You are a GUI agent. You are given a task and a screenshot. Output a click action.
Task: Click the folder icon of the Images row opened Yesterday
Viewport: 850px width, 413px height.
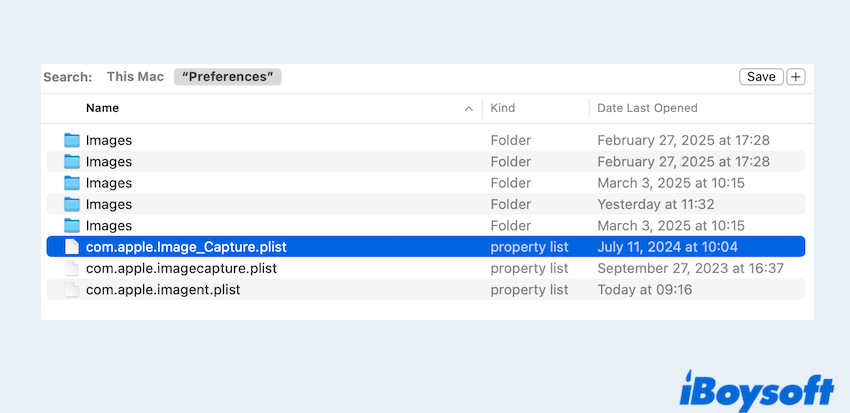click(71, 204)
